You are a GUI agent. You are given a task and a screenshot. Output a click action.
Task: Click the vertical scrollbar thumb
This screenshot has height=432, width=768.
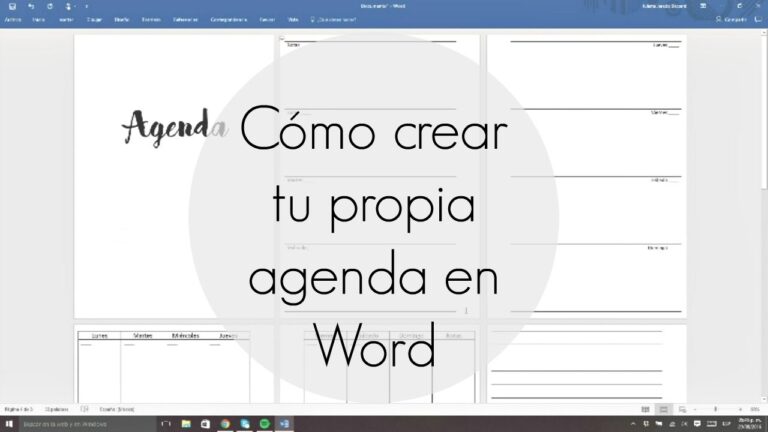(764, 113)
